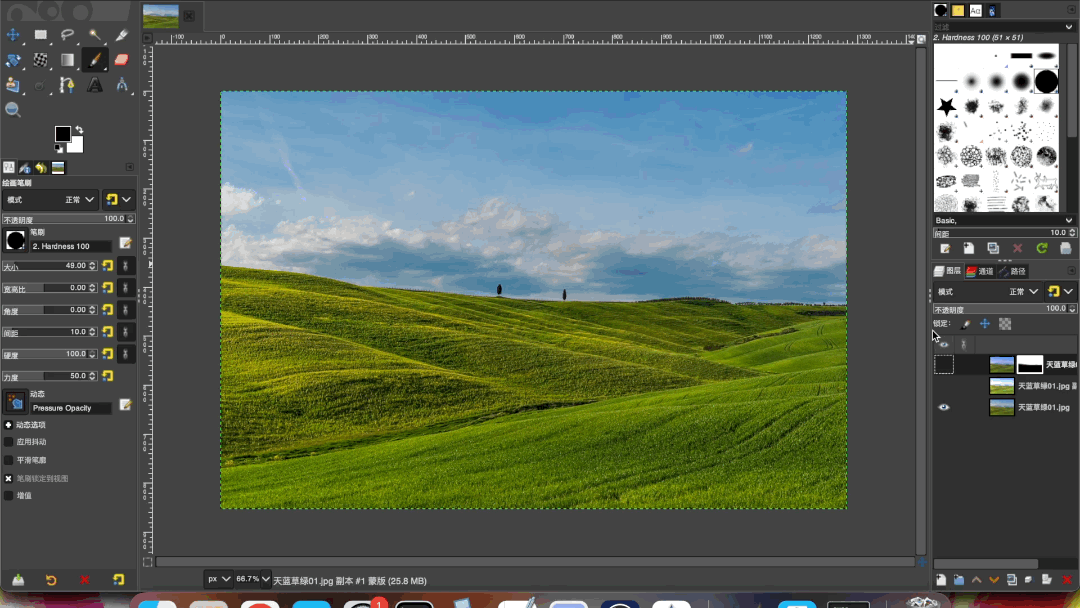Image resolution: width=1080 pixels, height=608 pixels.
Task: Select the Text tool
Action: 94,85
